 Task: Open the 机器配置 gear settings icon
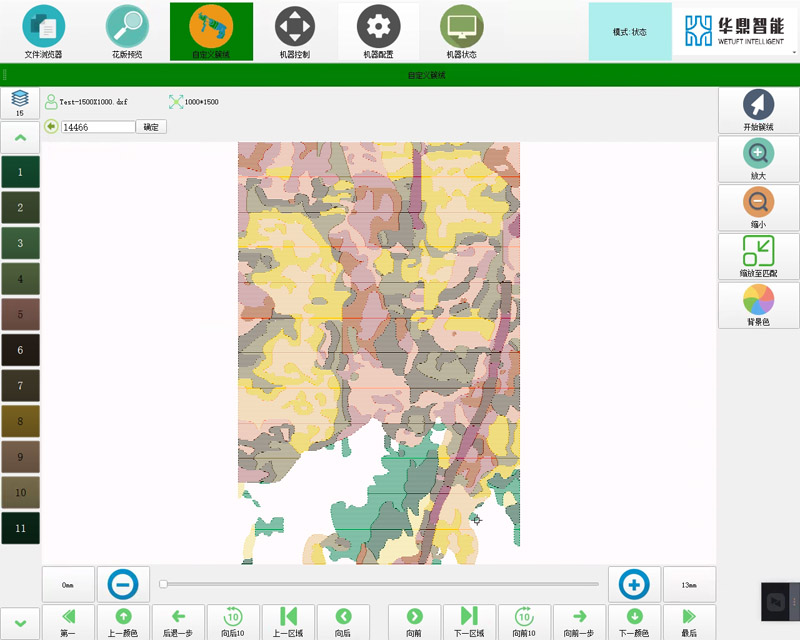click(x=378, y=31)
